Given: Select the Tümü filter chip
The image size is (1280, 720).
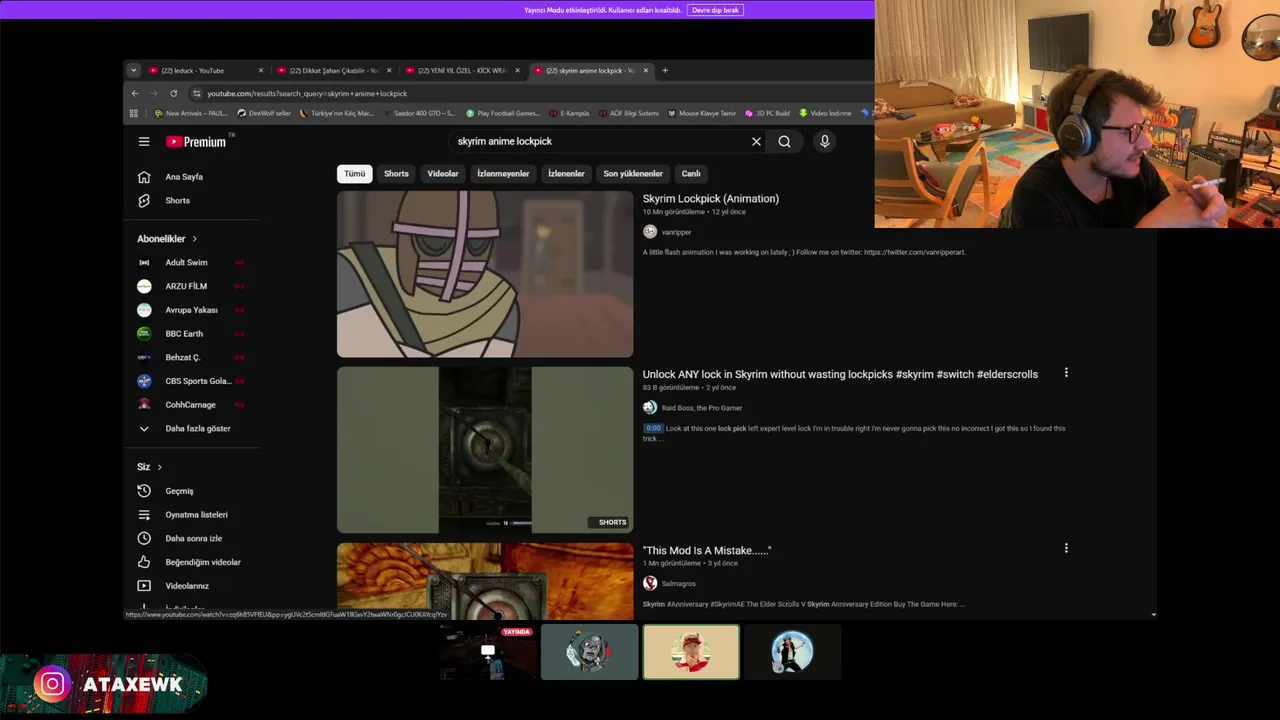Looking at the screenshot, I should (355, 174).
